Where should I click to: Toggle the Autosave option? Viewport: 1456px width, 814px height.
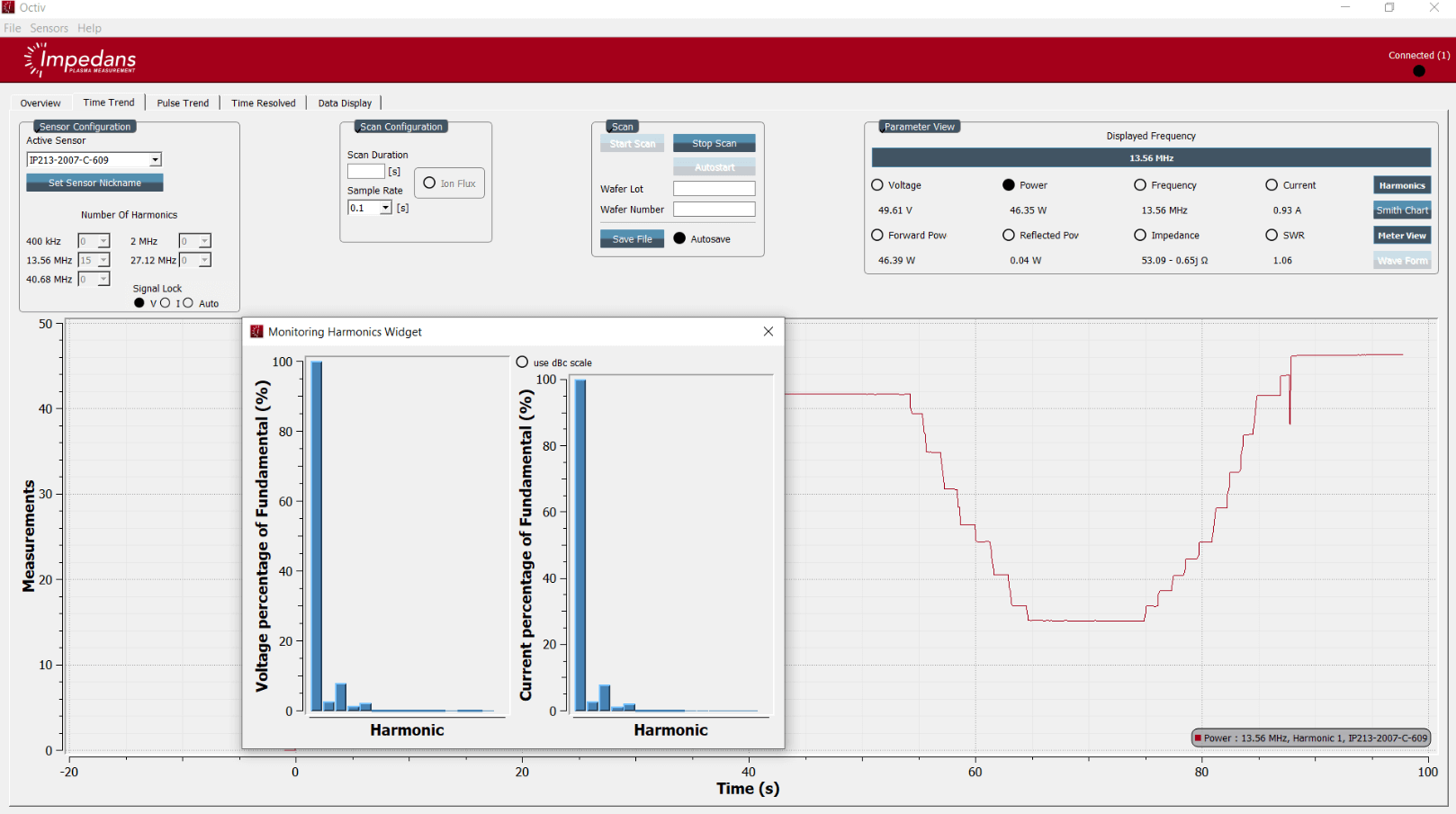(679, 238)
